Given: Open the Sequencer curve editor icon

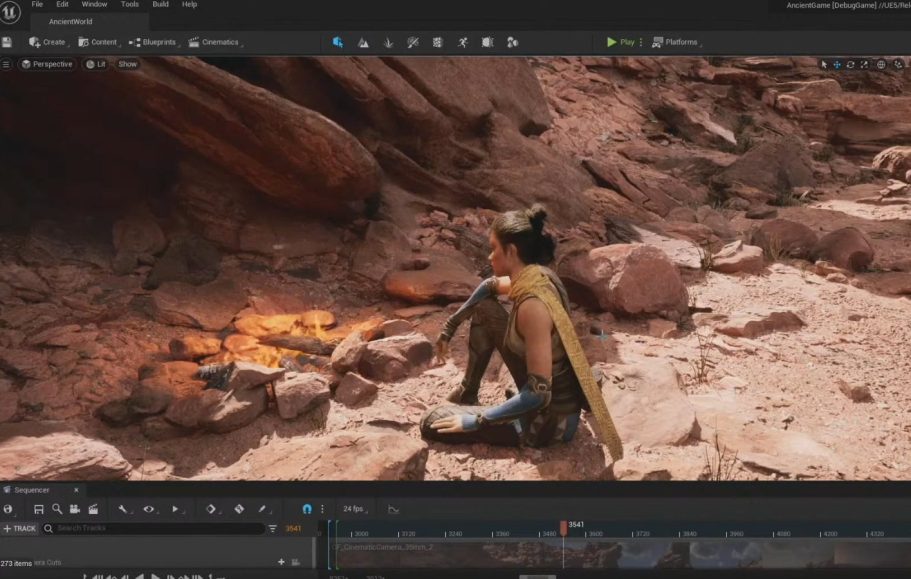Looking at the screenshot, I should pos(393,509).
